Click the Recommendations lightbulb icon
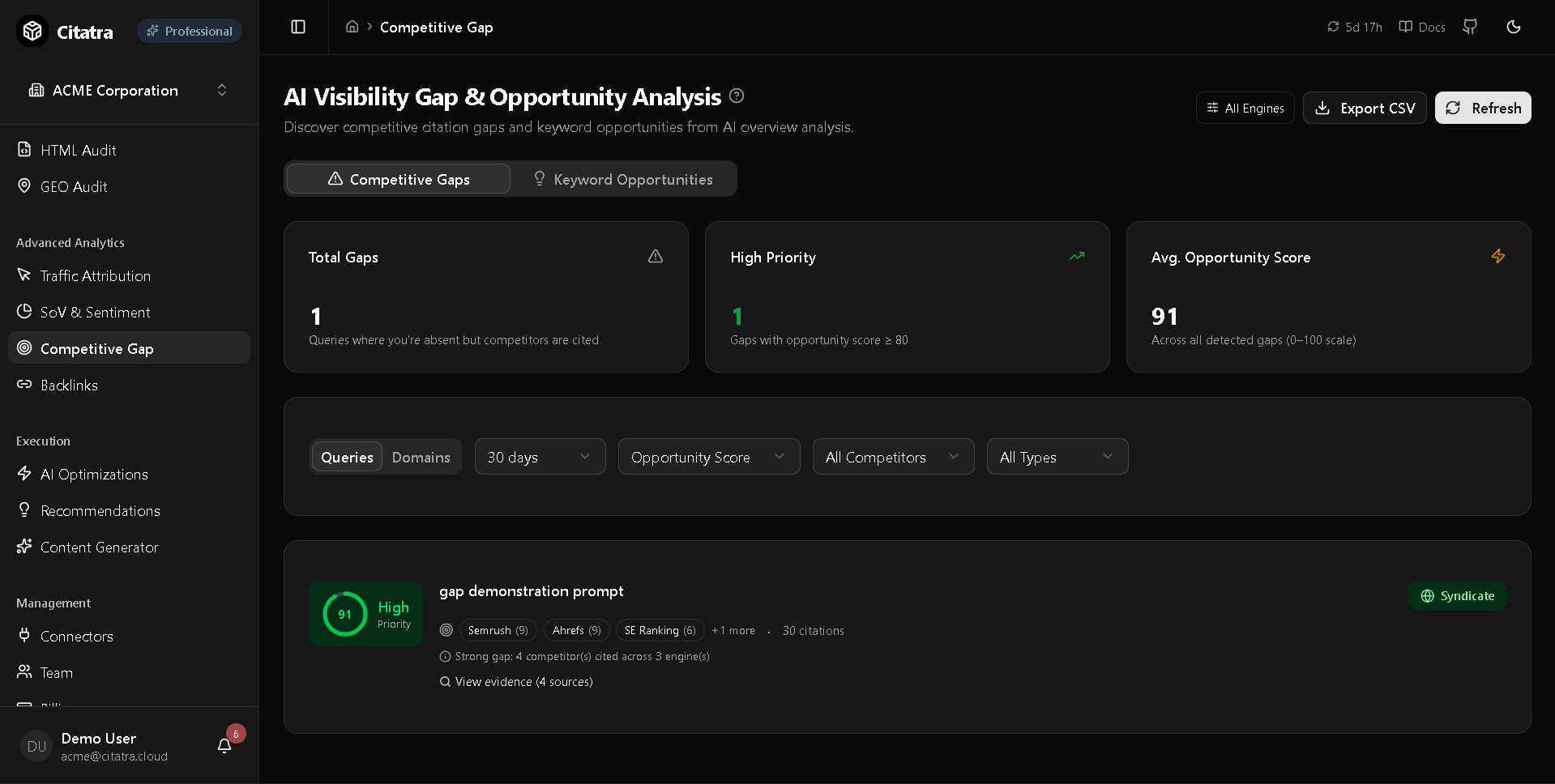1555x784 pixels. [24, 509]
